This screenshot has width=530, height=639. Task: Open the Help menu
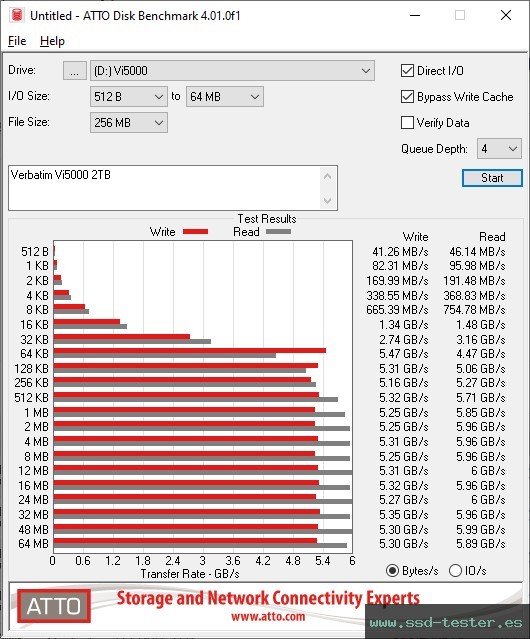tap(52, 41)
